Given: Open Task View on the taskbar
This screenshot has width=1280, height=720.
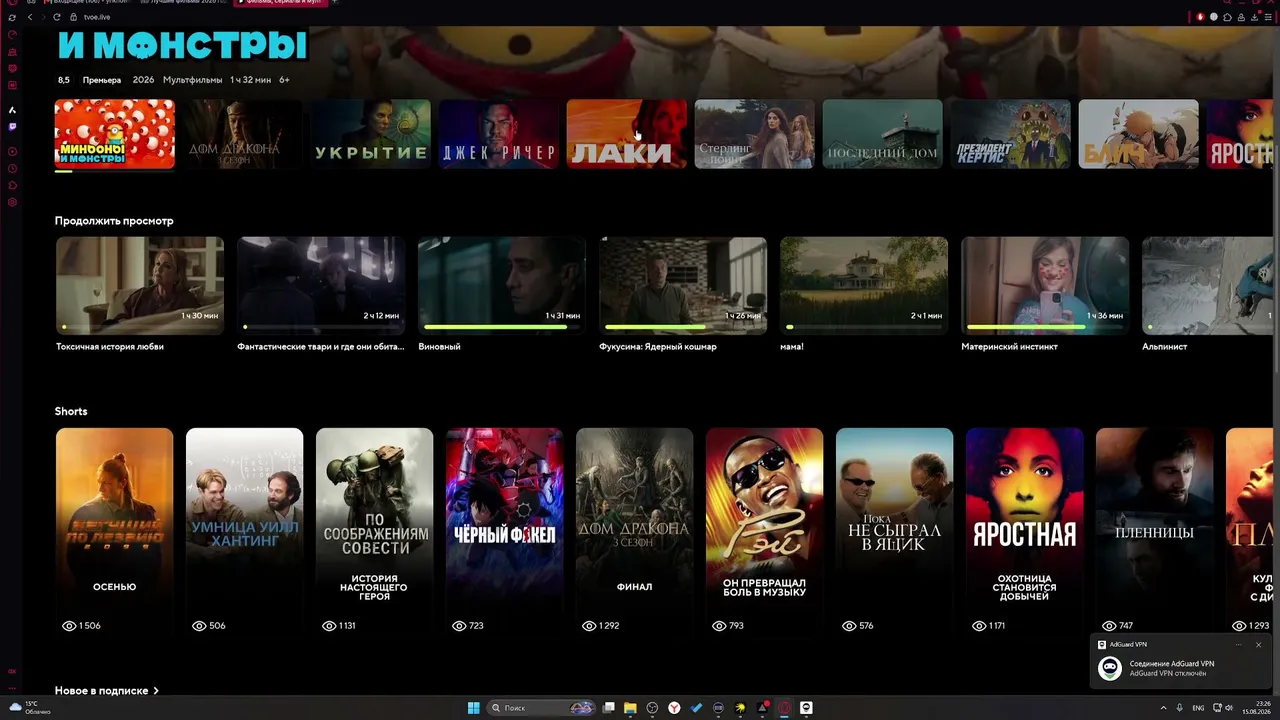Looking at the screenshot, I should click(608, 708).
